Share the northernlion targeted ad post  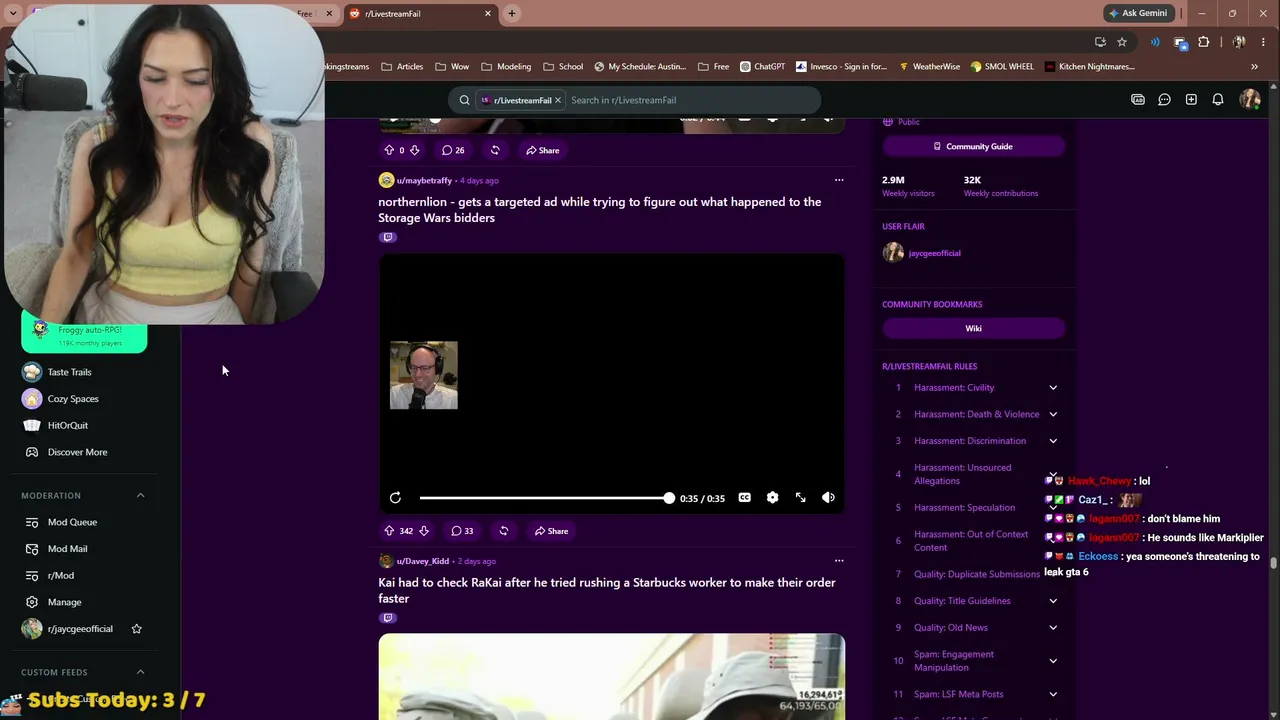(549, 531)
